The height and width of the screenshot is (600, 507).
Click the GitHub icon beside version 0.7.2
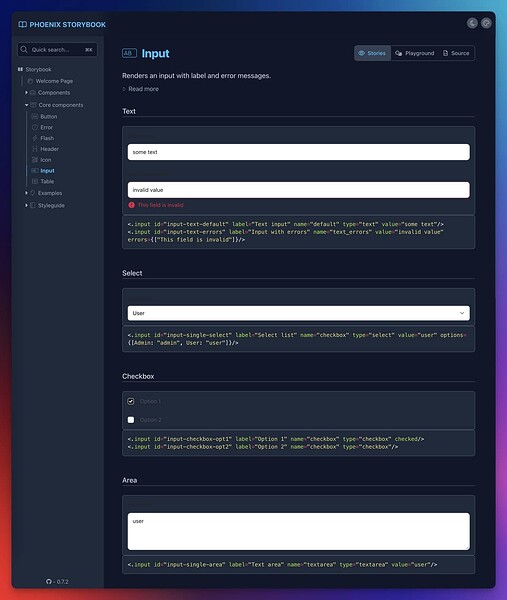tap(49, 581)
